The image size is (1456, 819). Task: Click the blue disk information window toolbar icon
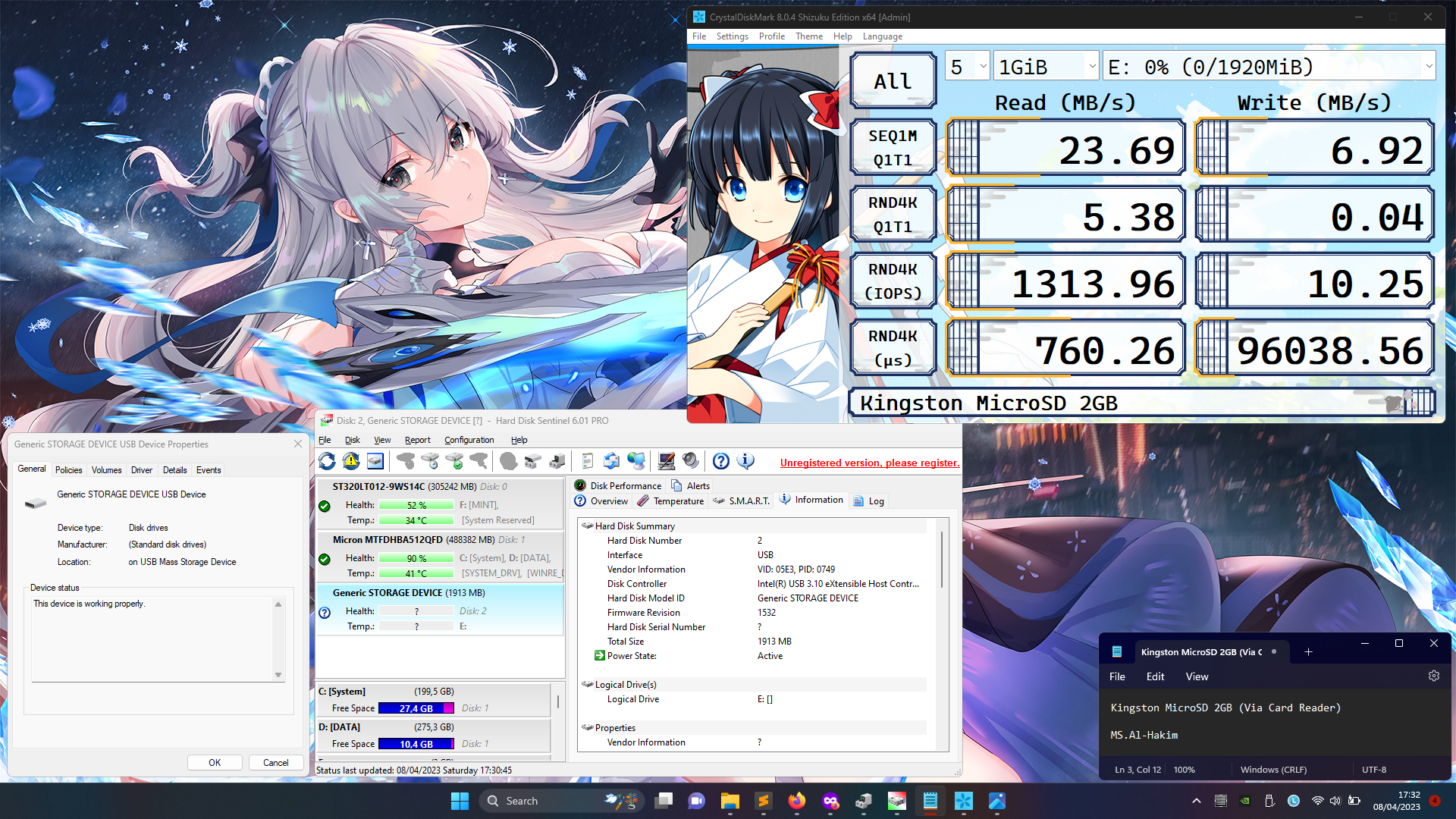pos(375,461)
